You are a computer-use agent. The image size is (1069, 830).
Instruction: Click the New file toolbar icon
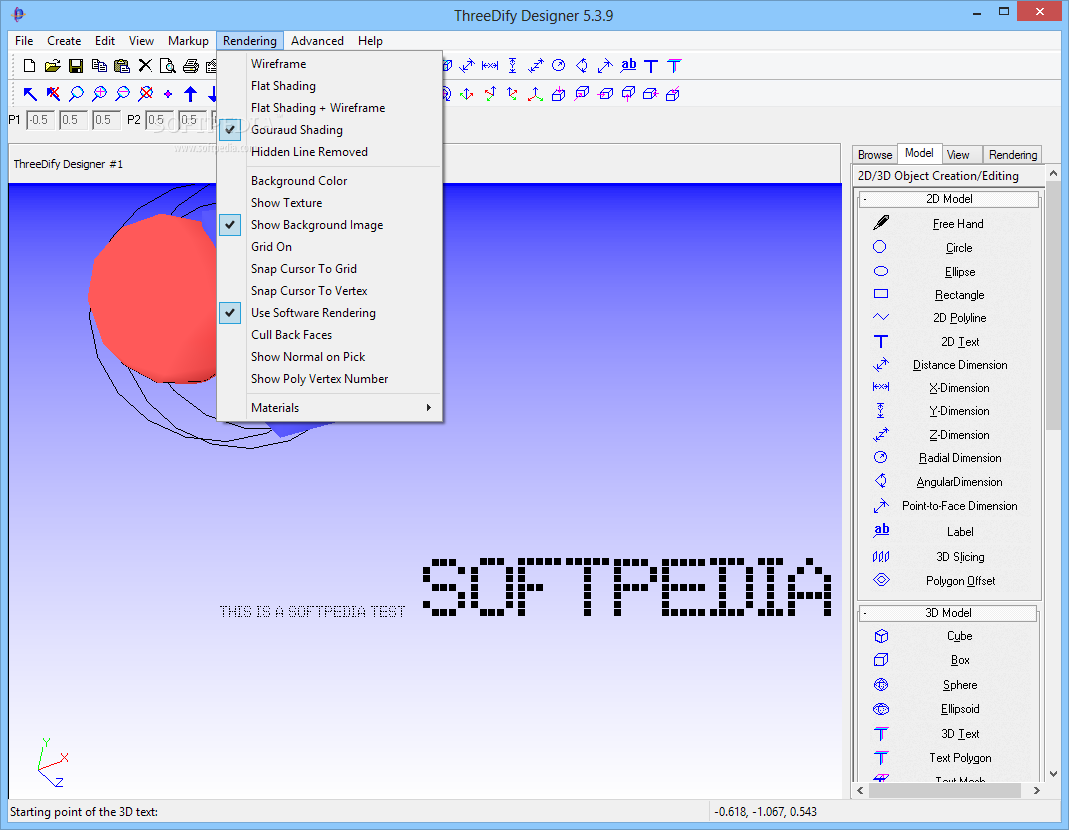pyautogui.click(x=29, y=65)
